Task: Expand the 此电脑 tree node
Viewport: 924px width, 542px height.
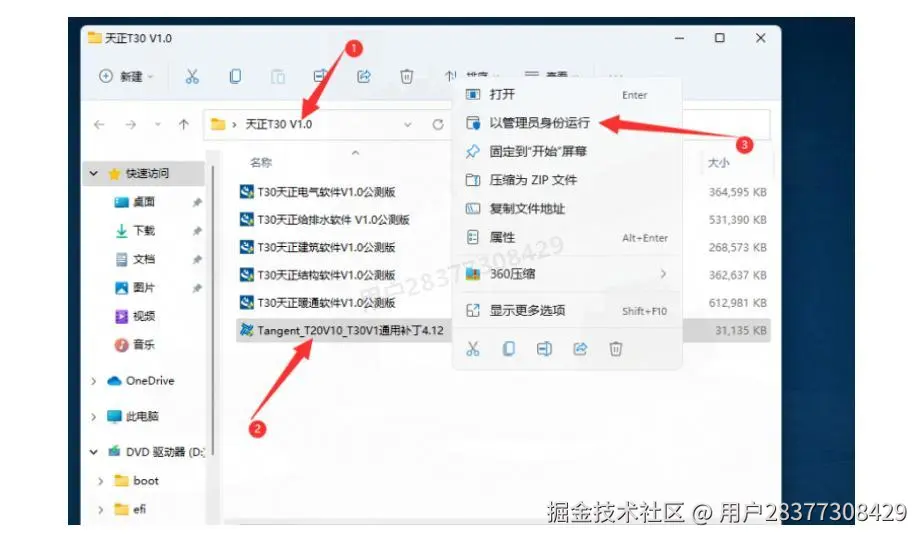Action: pyautogui.click(x=94, y=417)
